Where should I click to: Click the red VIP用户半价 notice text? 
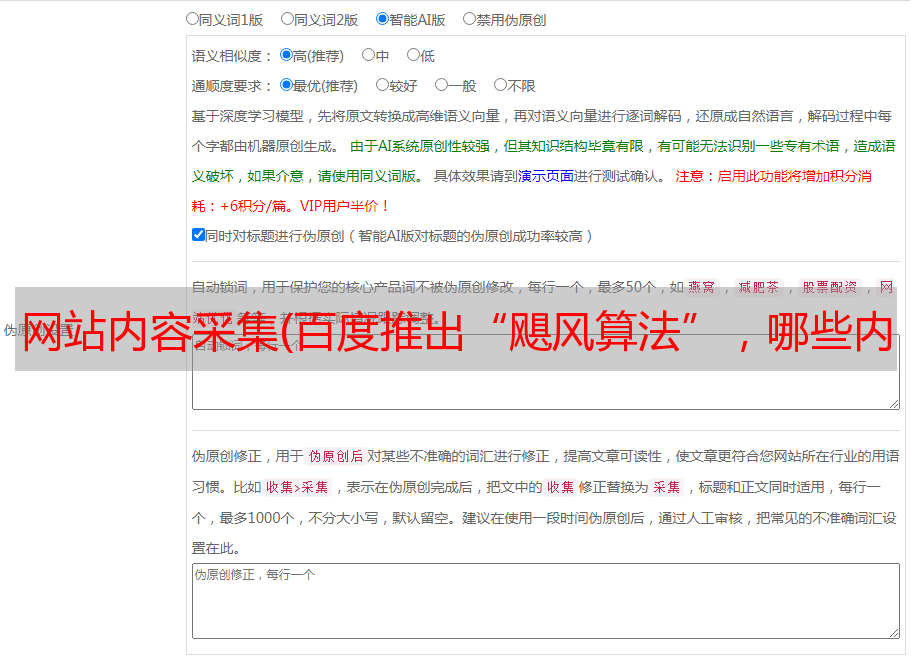click(345, 206)
